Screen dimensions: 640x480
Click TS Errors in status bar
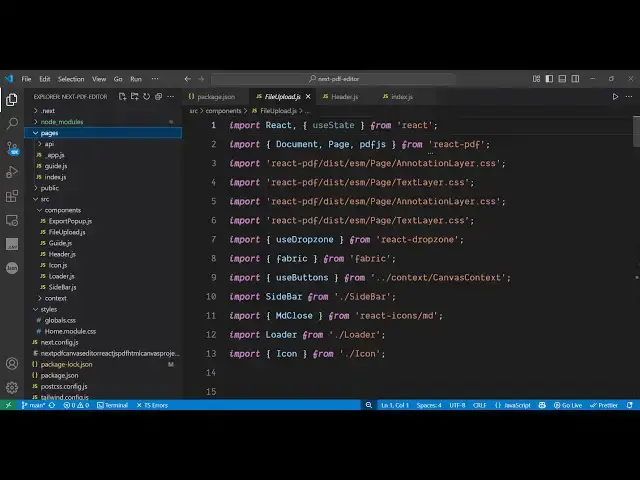152,405
